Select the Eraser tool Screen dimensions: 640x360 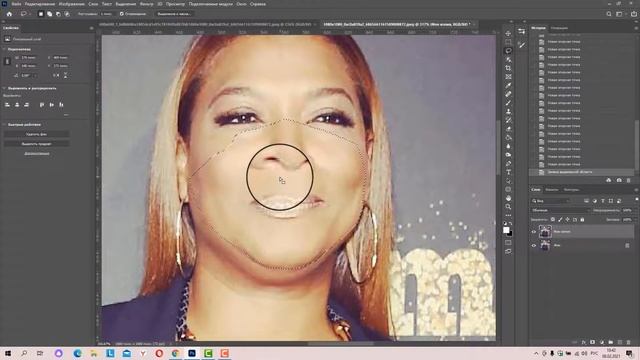(508, 129)
